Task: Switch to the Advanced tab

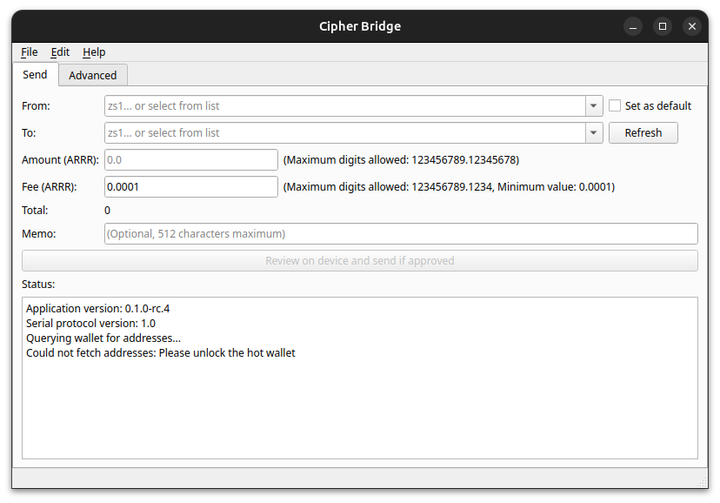Action: 93,75
